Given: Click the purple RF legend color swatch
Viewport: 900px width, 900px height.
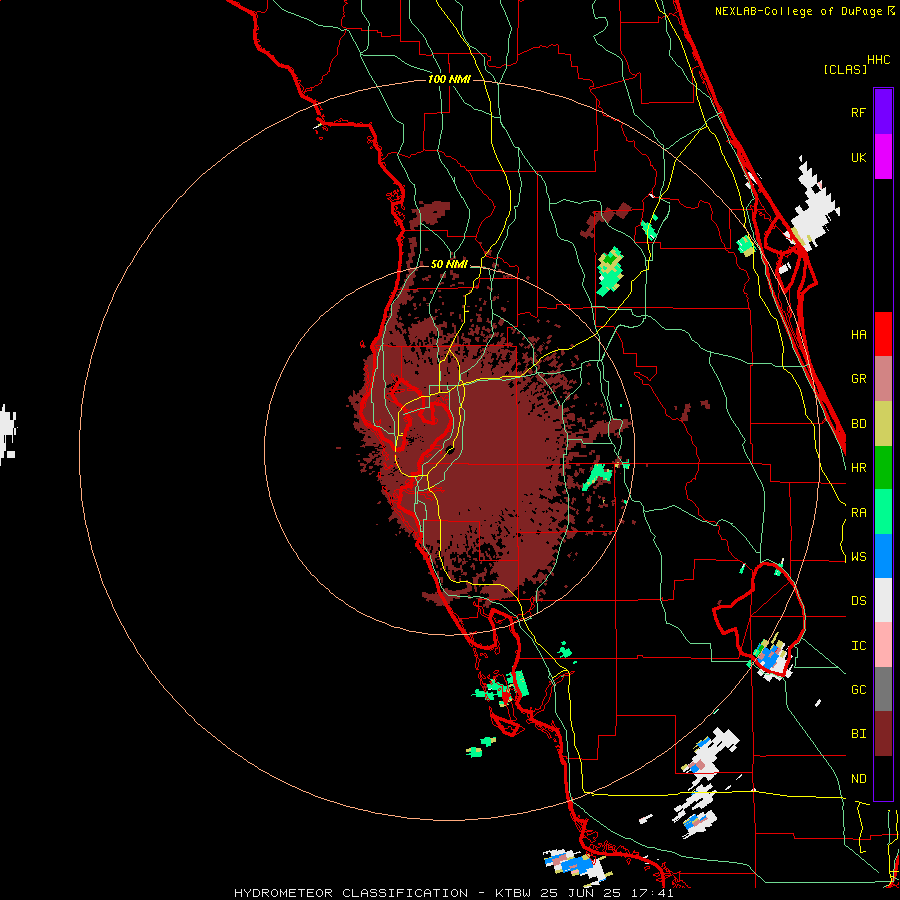Looking at the screenshot, I should click(x=883, y=112).
